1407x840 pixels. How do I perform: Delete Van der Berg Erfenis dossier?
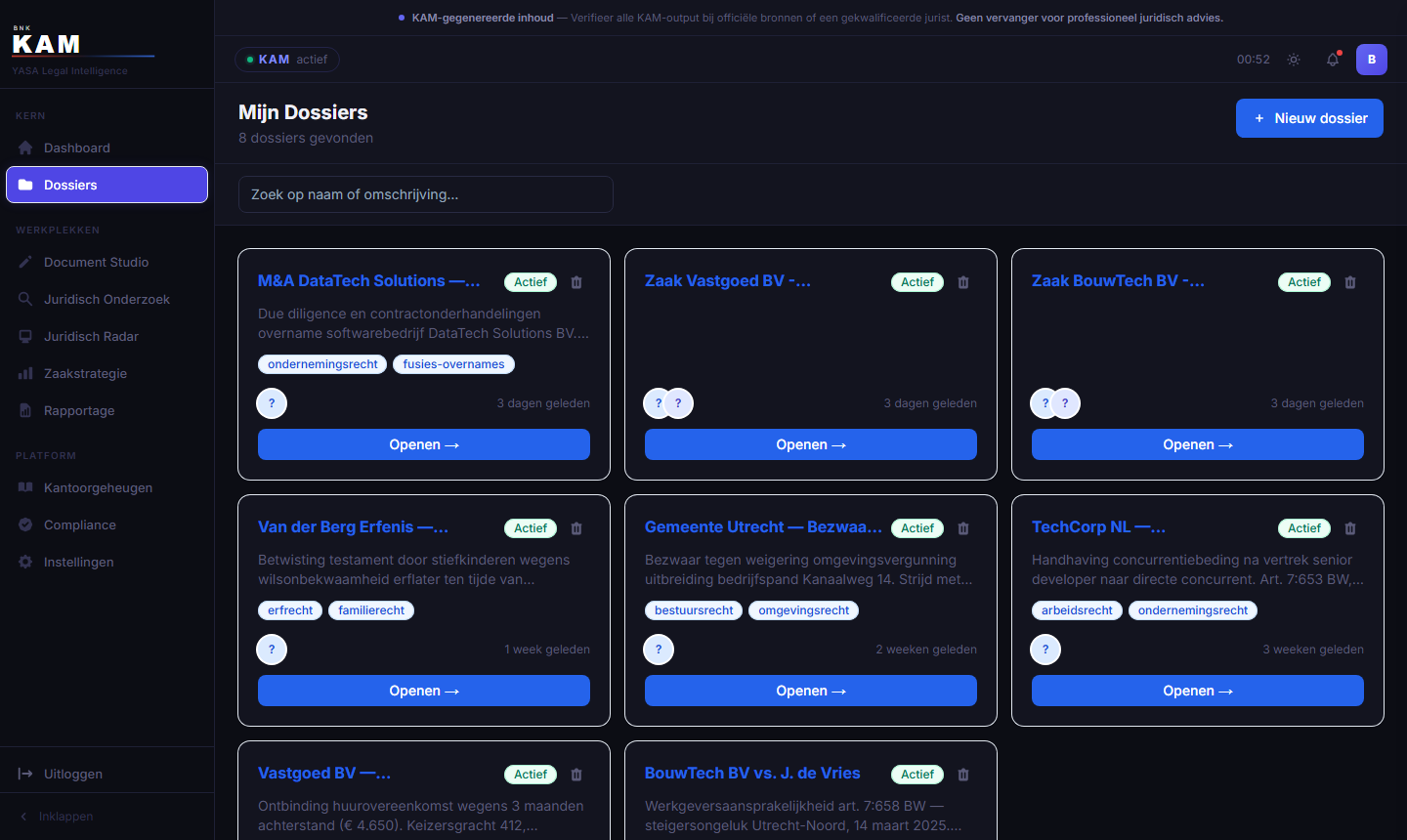(576, 528)
